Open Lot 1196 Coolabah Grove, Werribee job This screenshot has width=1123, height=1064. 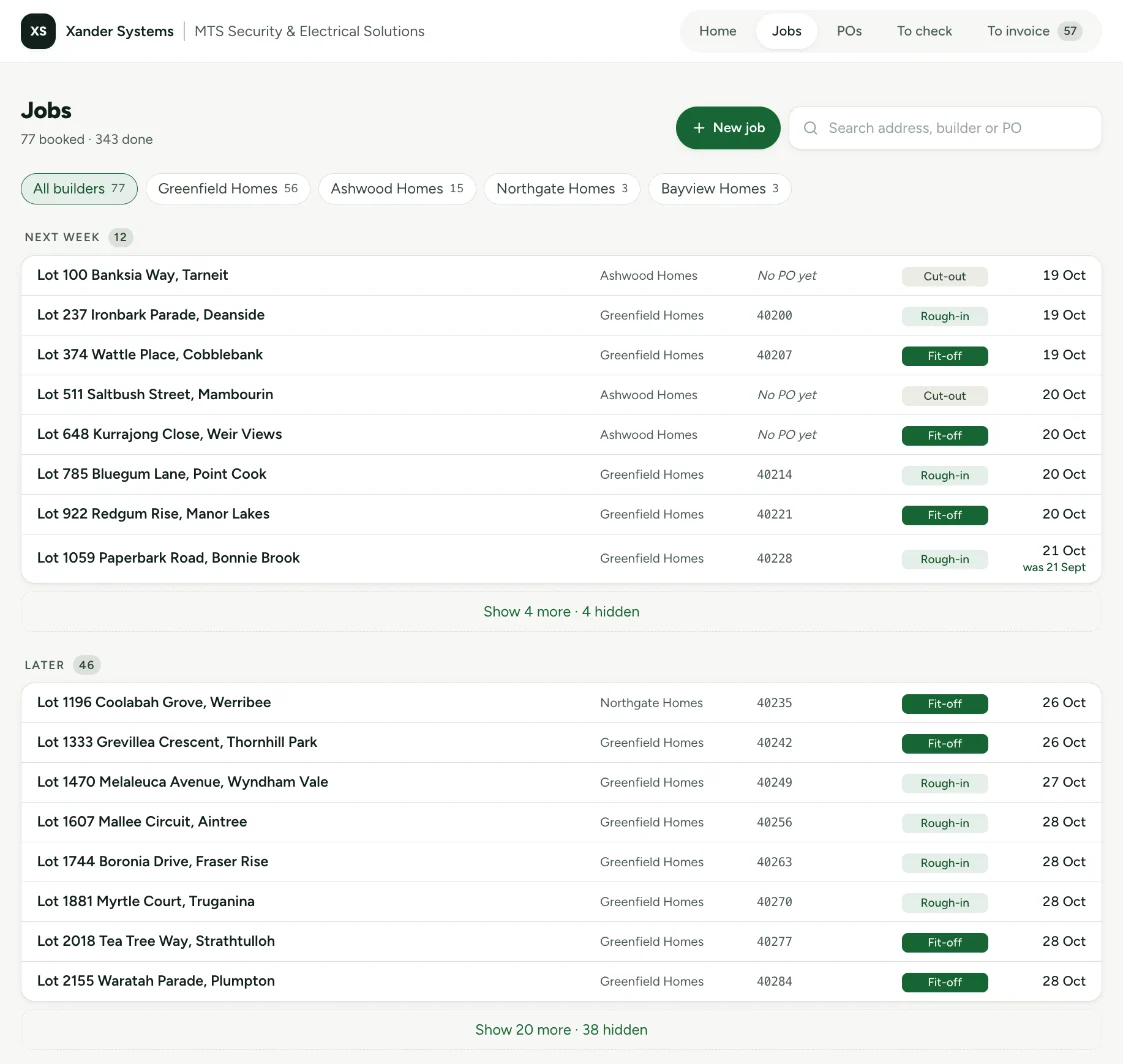point(562,703)
